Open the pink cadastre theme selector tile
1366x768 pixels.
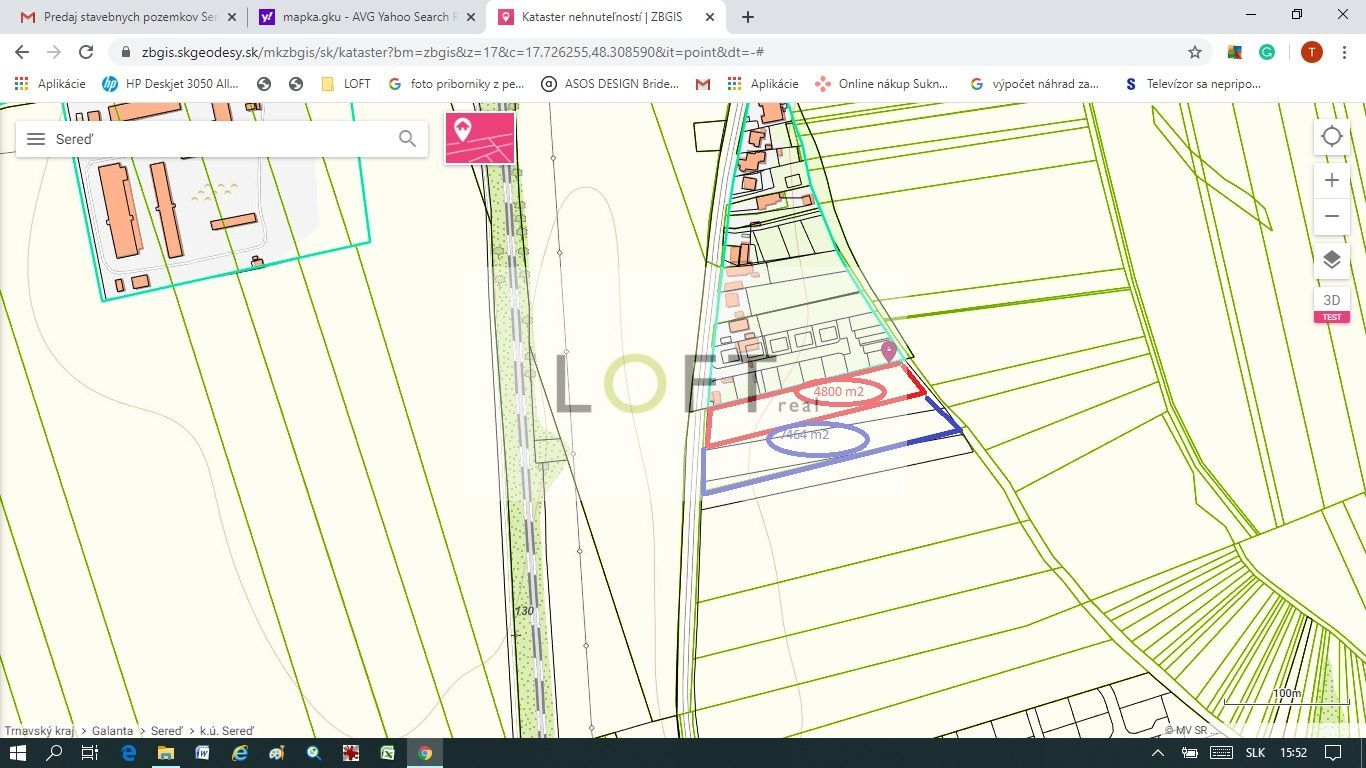480,138
